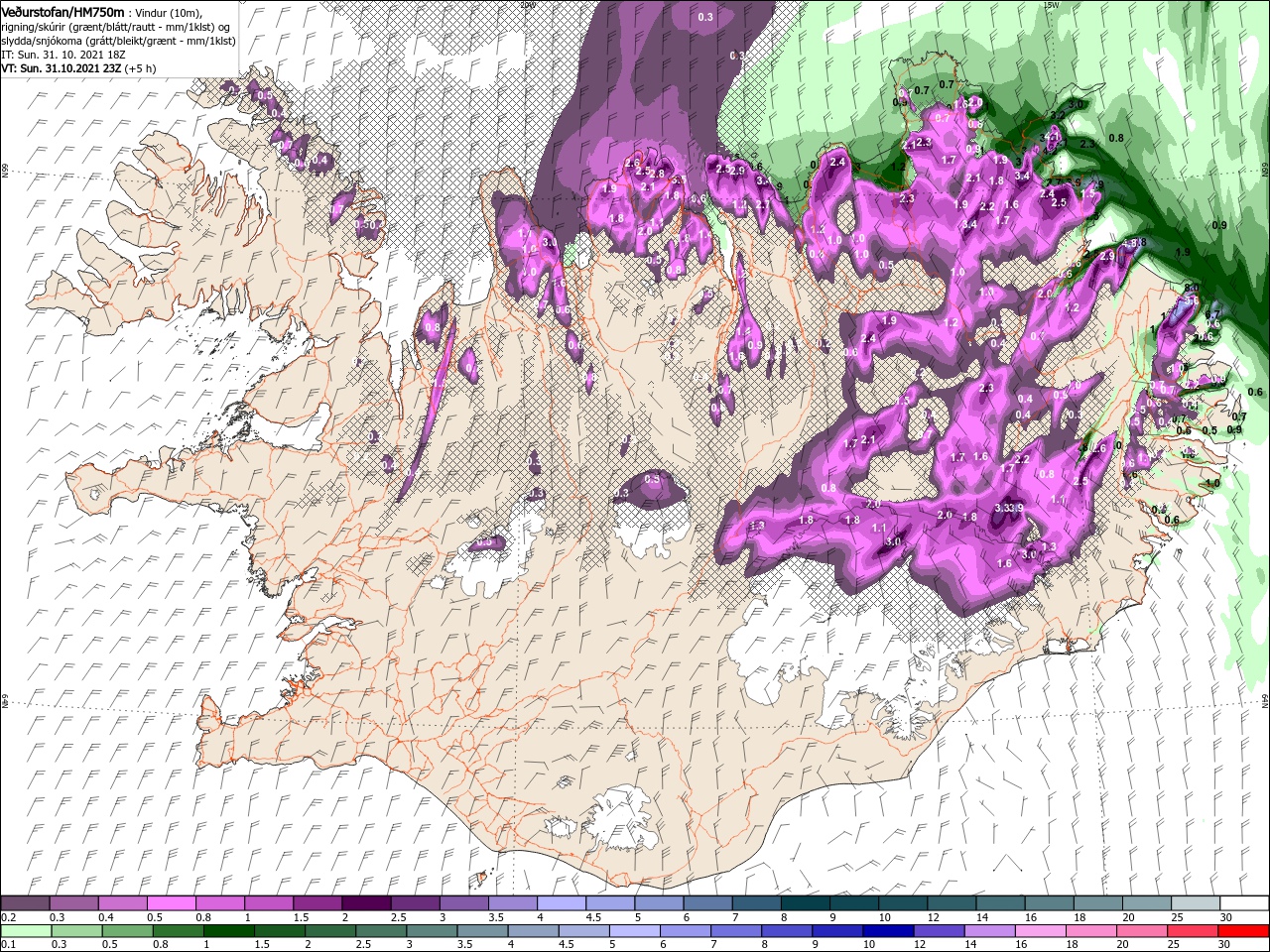This screenshot has height=952, width=1270.
Task: Pick the darkest green swatch at 1 in lower legend
Action: [x=228, y=931]
